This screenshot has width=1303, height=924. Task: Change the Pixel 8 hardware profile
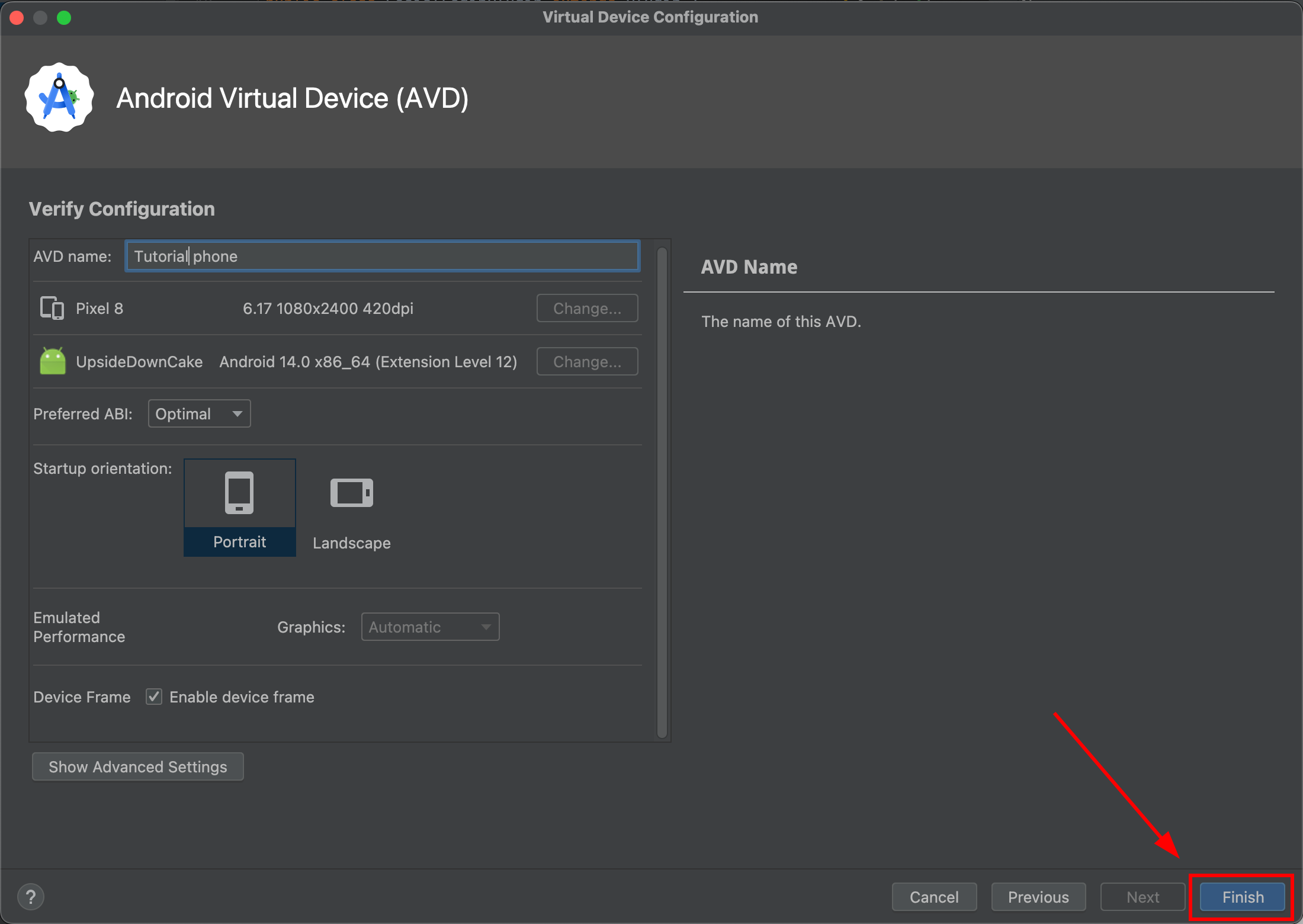click(x=587, y=308)
